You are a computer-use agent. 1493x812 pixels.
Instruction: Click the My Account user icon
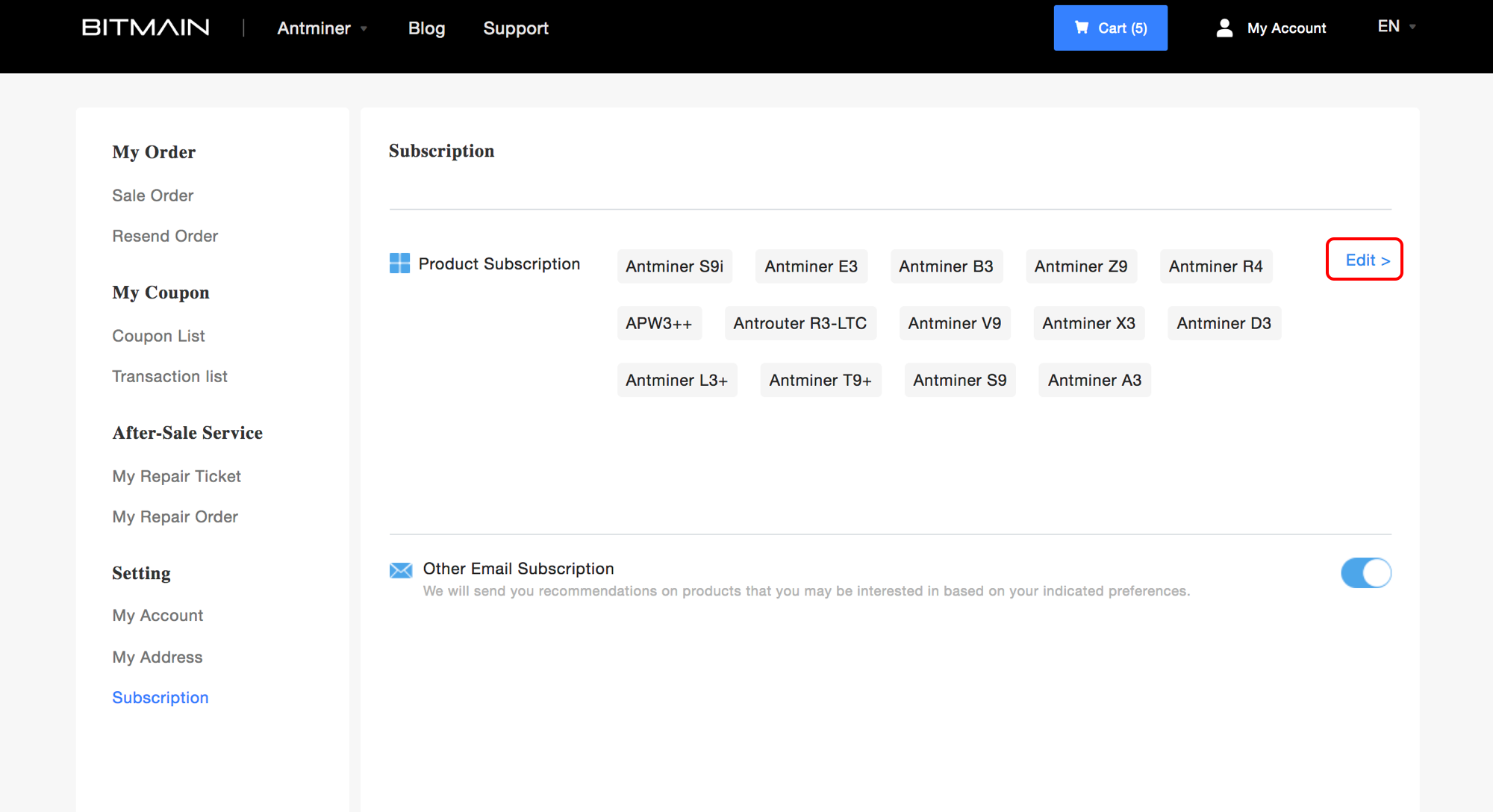pos(1224,28)
